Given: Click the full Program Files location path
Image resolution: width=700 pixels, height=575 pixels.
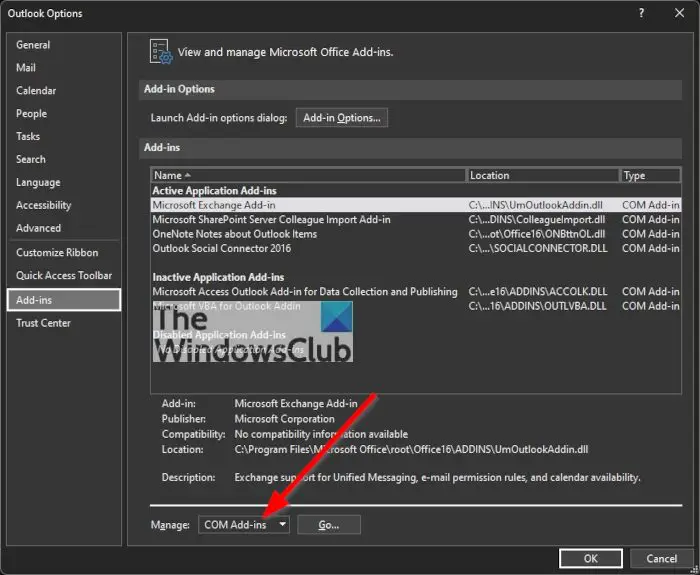Looking at the screenshot, I should (x=411, y=450).
